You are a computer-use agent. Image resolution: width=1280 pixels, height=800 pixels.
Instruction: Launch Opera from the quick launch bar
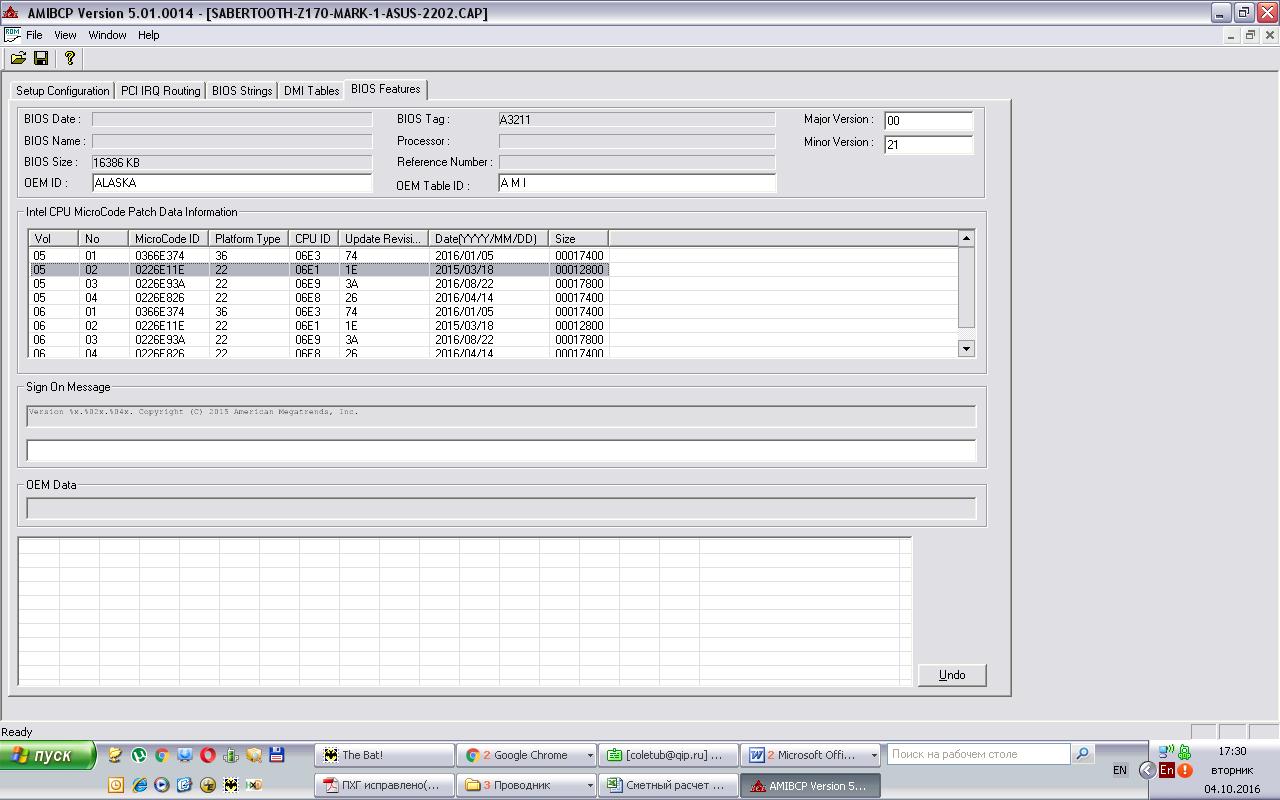pos(208,755)
